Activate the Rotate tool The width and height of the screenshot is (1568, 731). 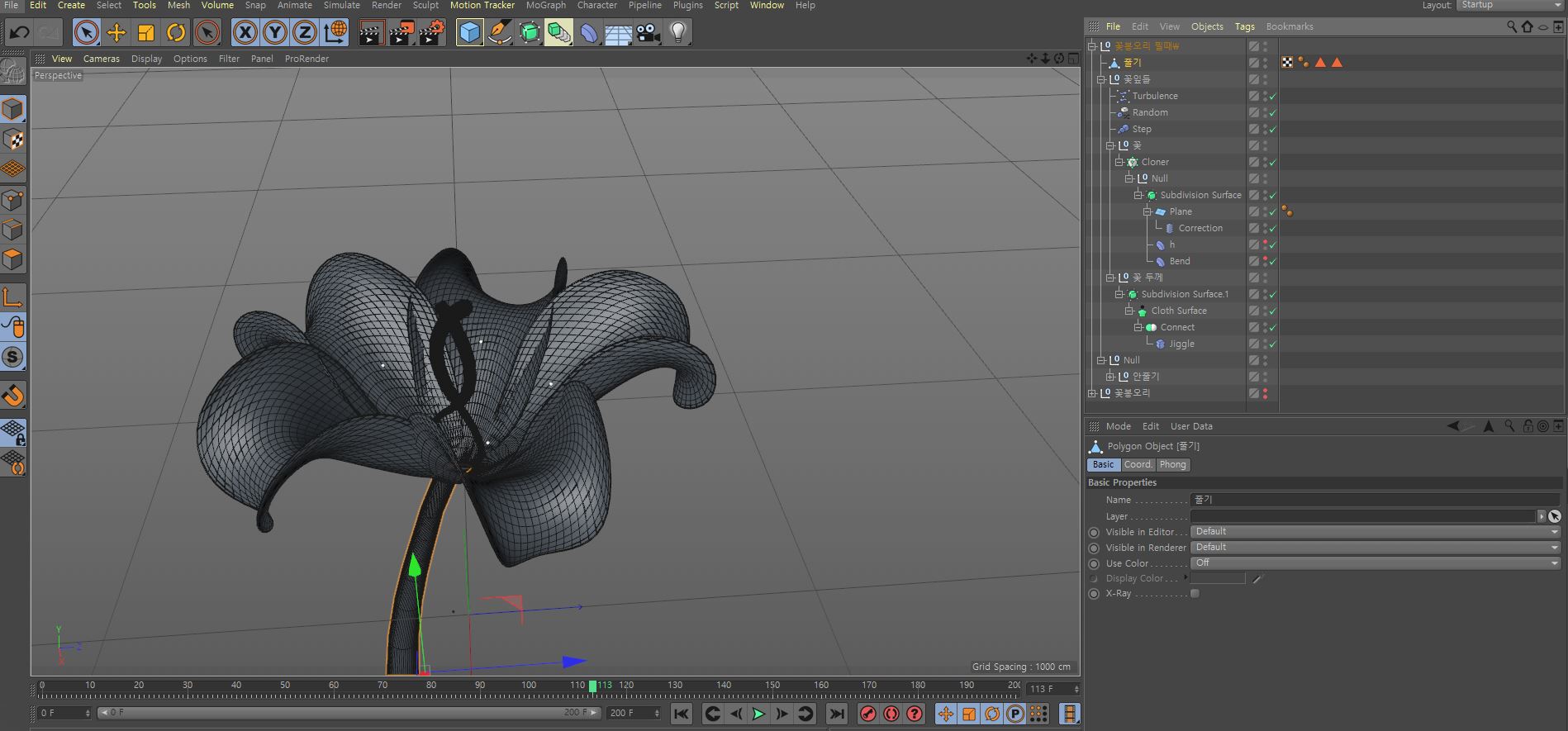point(176,33)
